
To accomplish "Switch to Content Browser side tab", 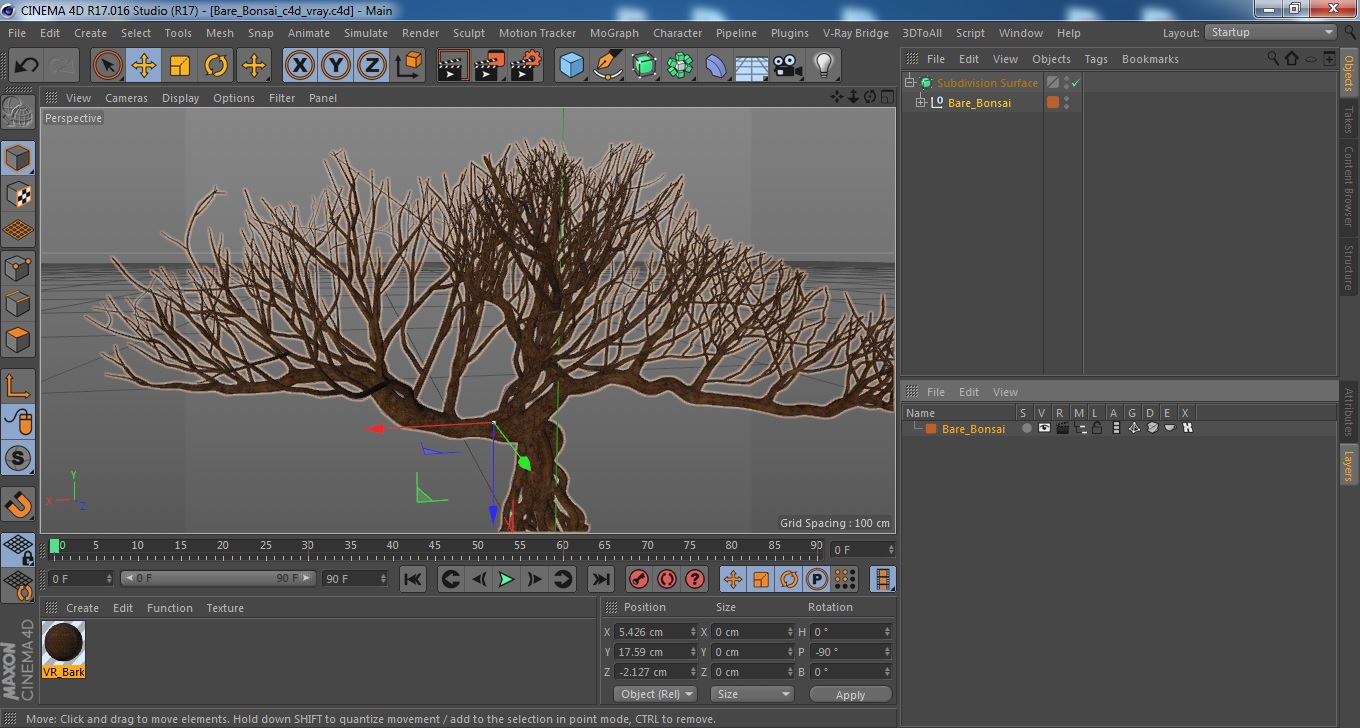I will 1349,187.
